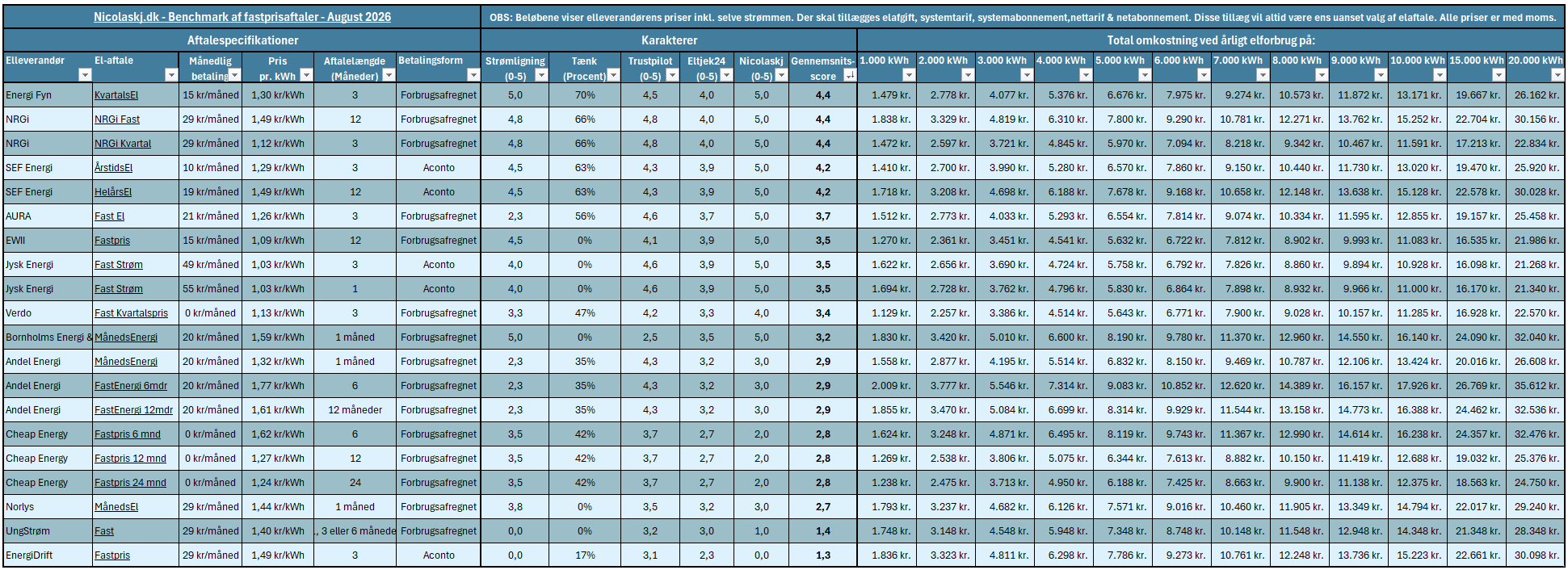Open the 6.000 kWh column filter dropdown

tap(1204, 75)
